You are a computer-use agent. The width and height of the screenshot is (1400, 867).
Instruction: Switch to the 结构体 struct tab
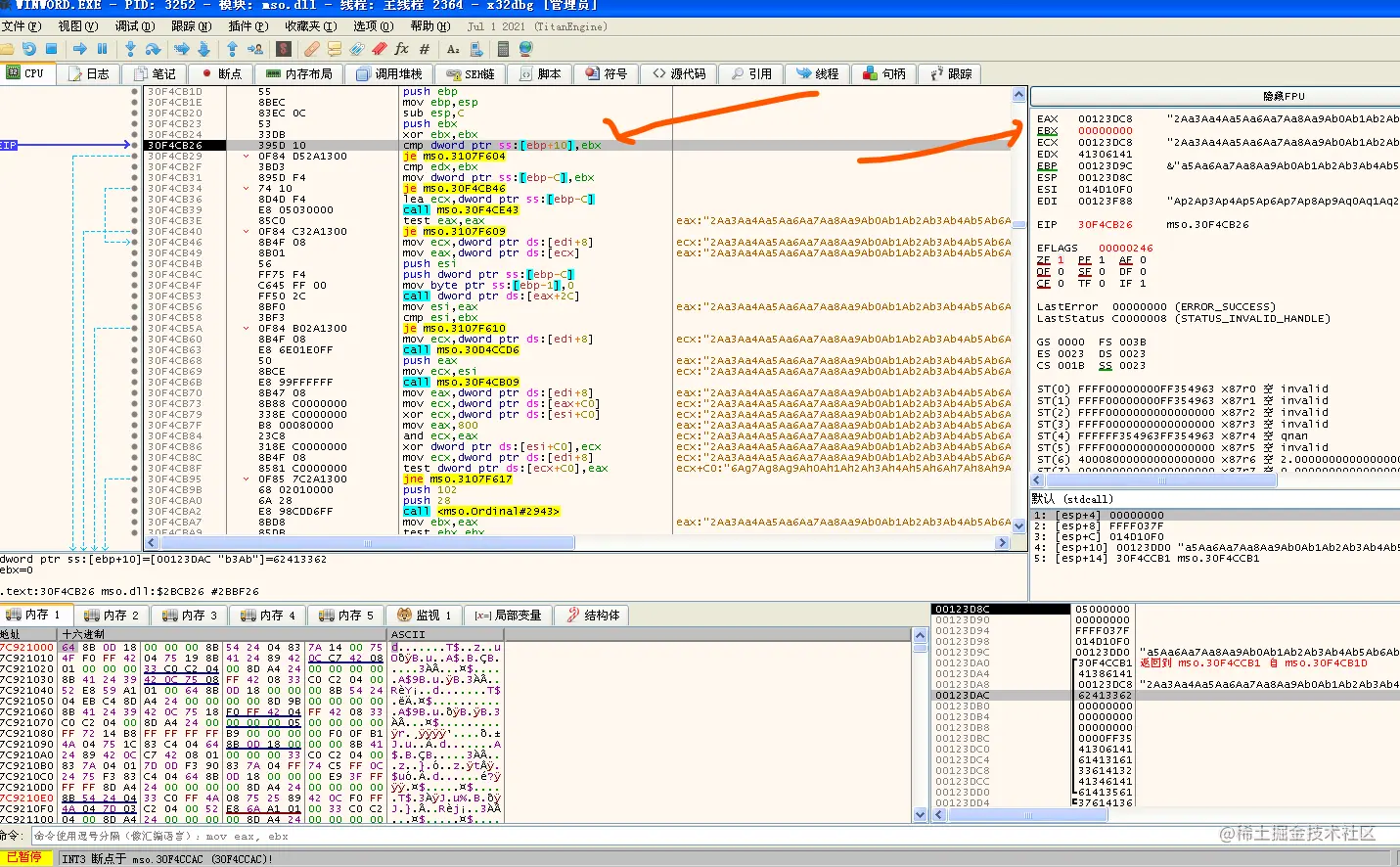click(x=592, y=615)
